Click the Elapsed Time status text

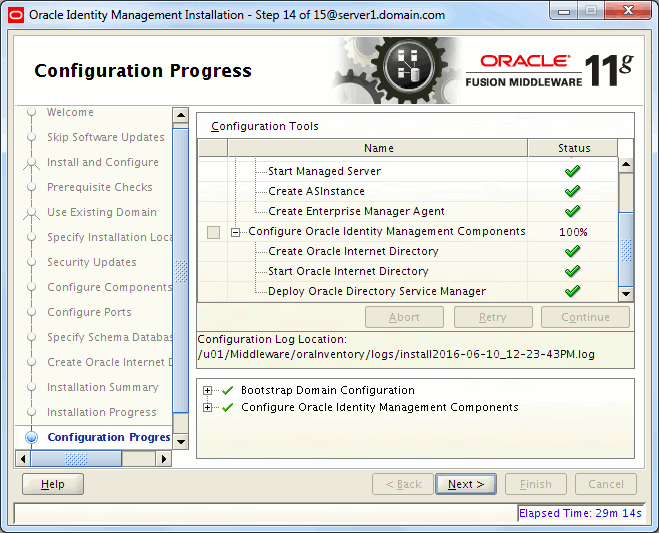[x=580, y=513]
